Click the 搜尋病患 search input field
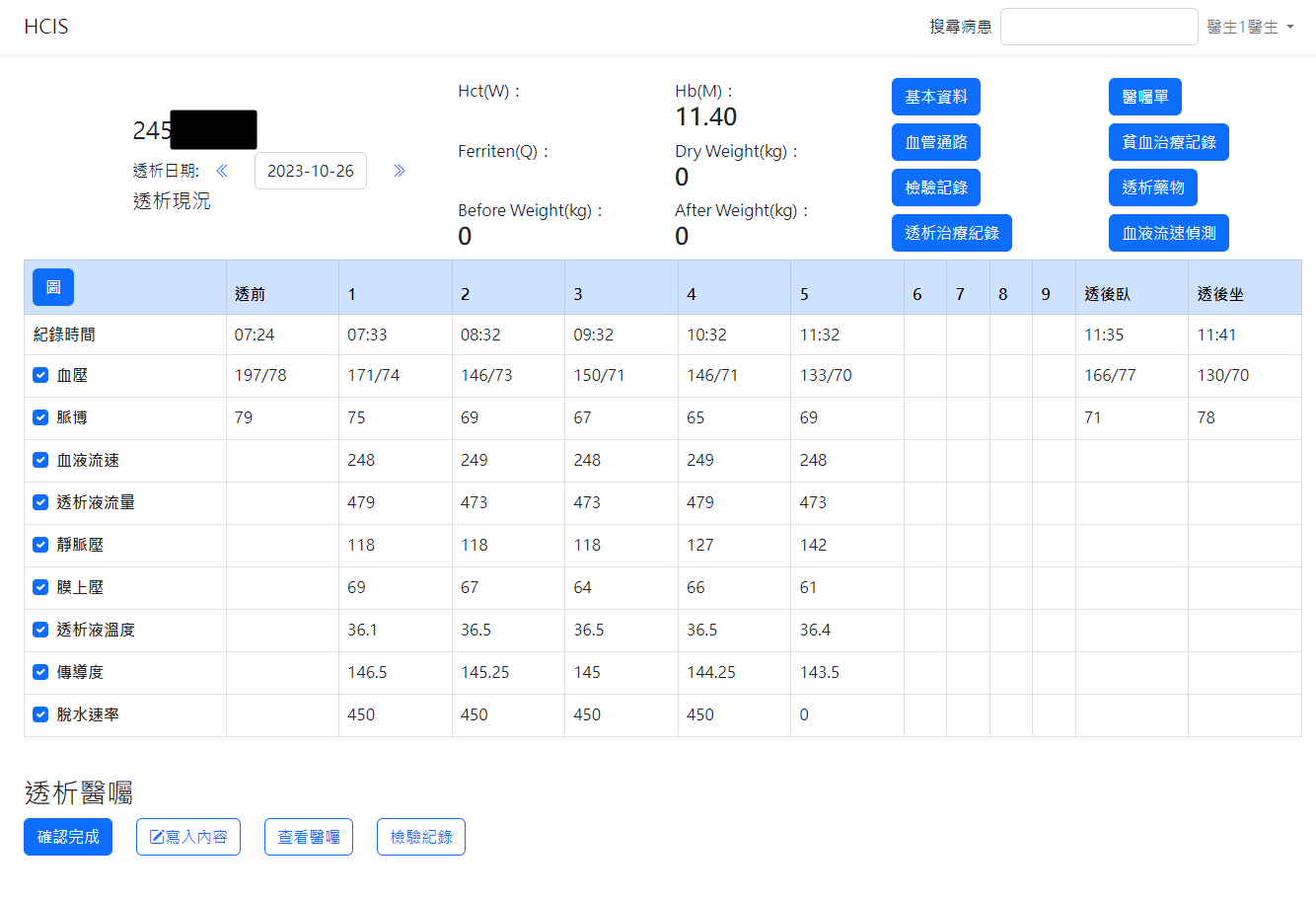The image size is (1316, 898). tap(1099, 28)
